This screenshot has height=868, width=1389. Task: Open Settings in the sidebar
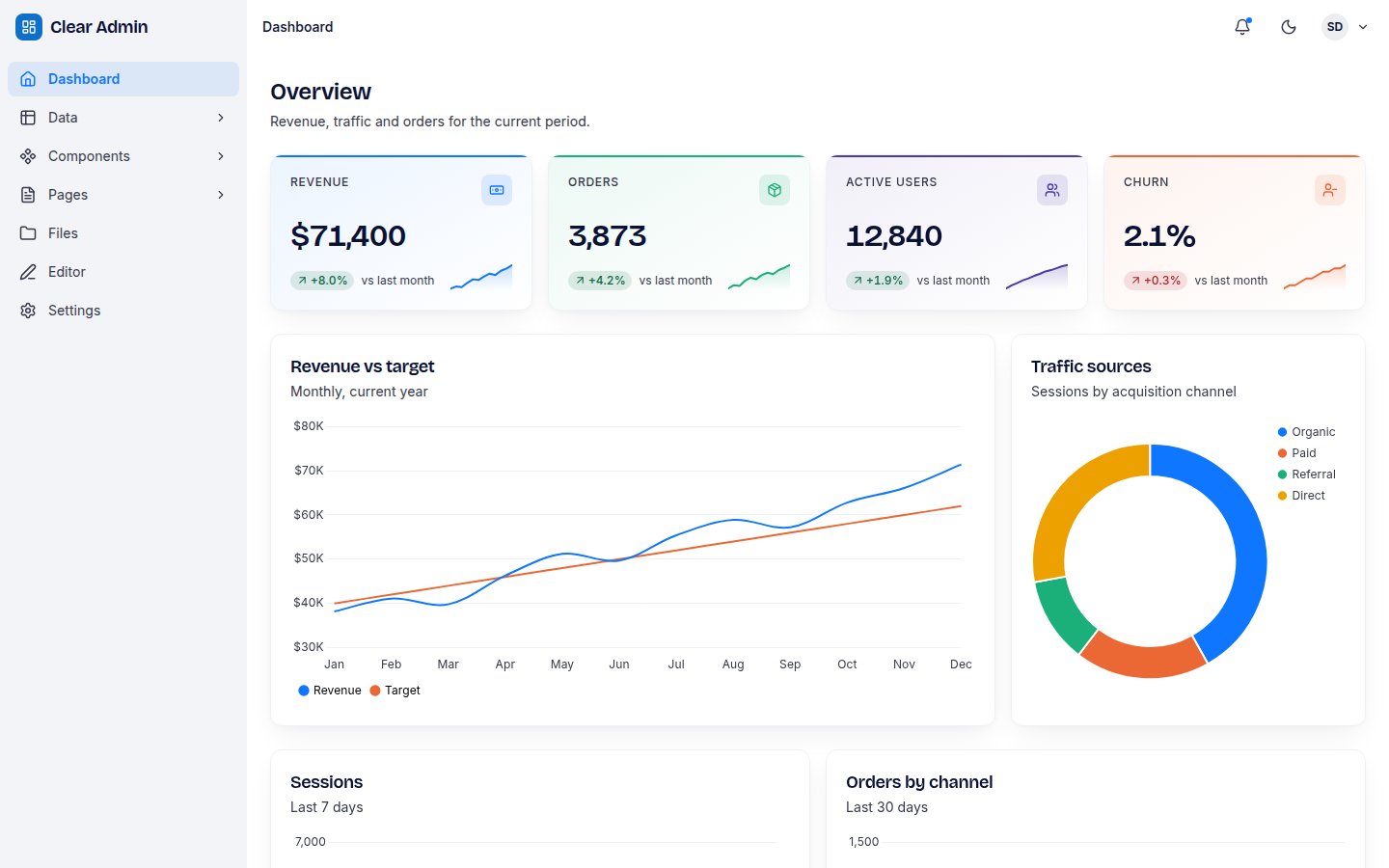123,311
